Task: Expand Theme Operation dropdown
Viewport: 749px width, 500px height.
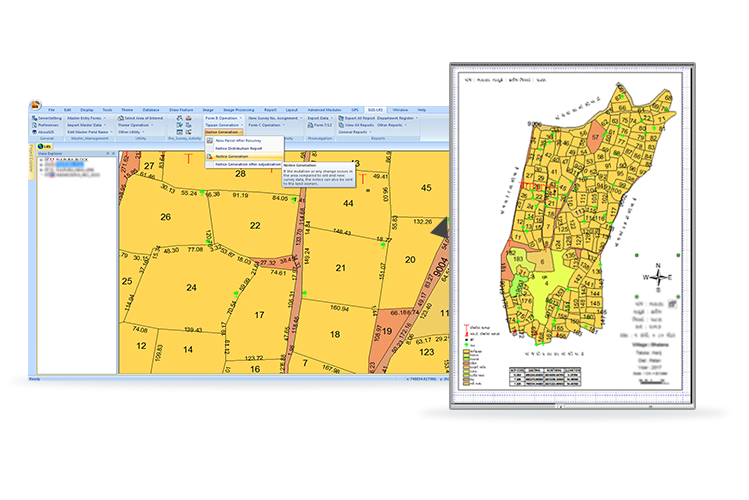Action: [136, 125]
